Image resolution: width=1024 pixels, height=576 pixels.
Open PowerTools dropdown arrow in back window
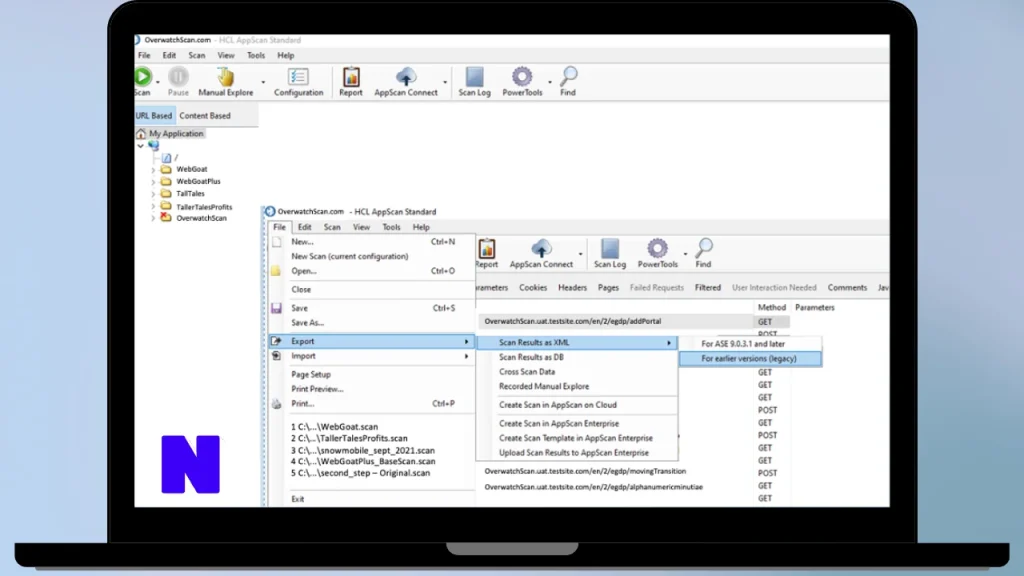[550, 82]
